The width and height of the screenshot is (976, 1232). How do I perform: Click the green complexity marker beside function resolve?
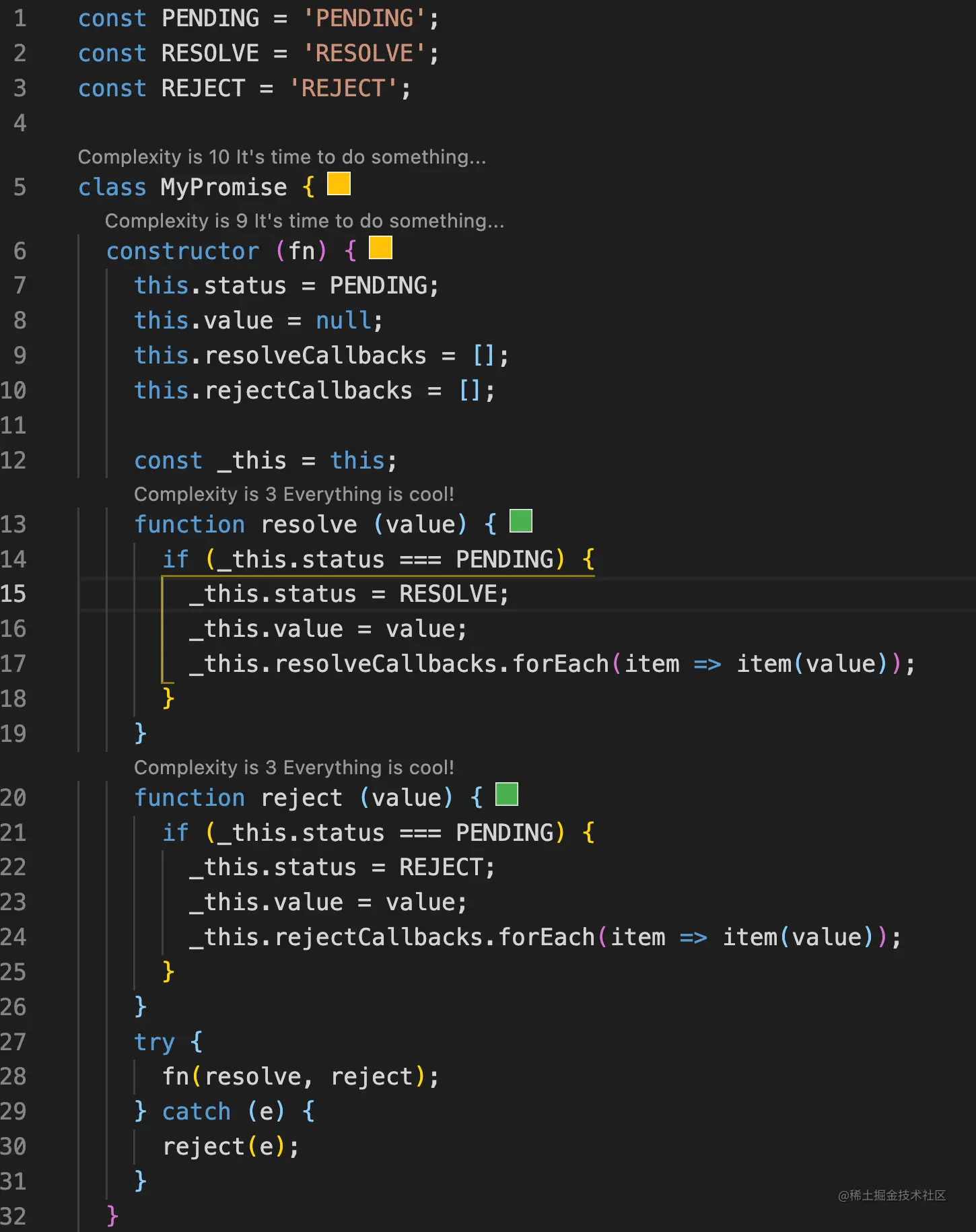click(x=521, y=521)
